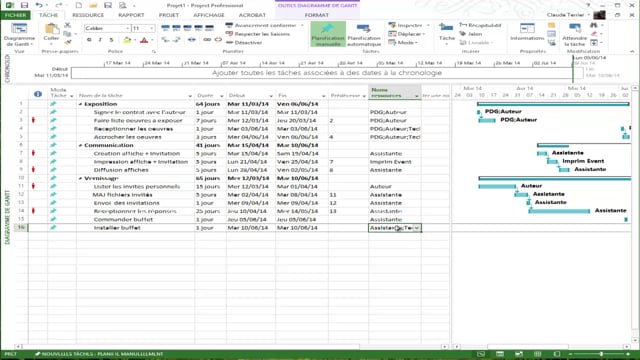The height and width of the screenshot is (360, 640).
Task: Click the Récapitulatif summary icon
Action: [x=480, y=25]
